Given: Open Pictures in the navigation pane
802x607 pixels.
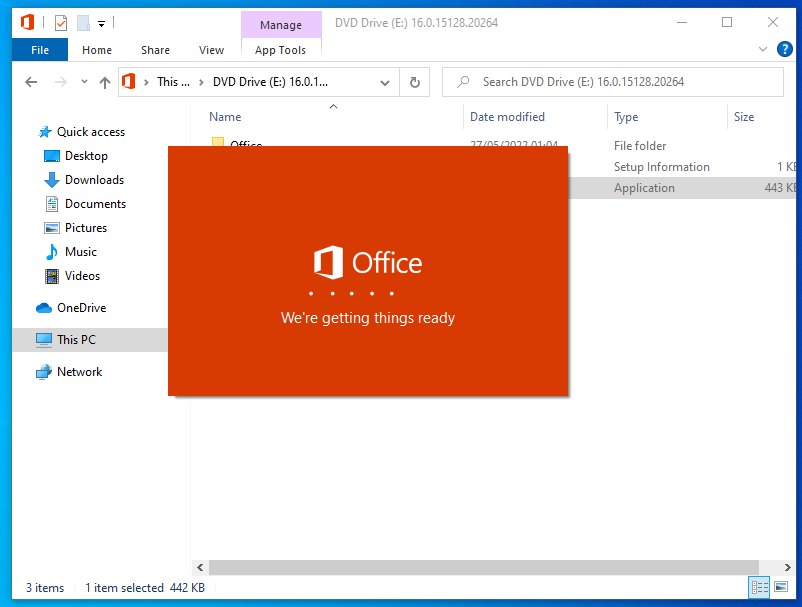Looking at the screenshot, I should (x=86, y=228).
